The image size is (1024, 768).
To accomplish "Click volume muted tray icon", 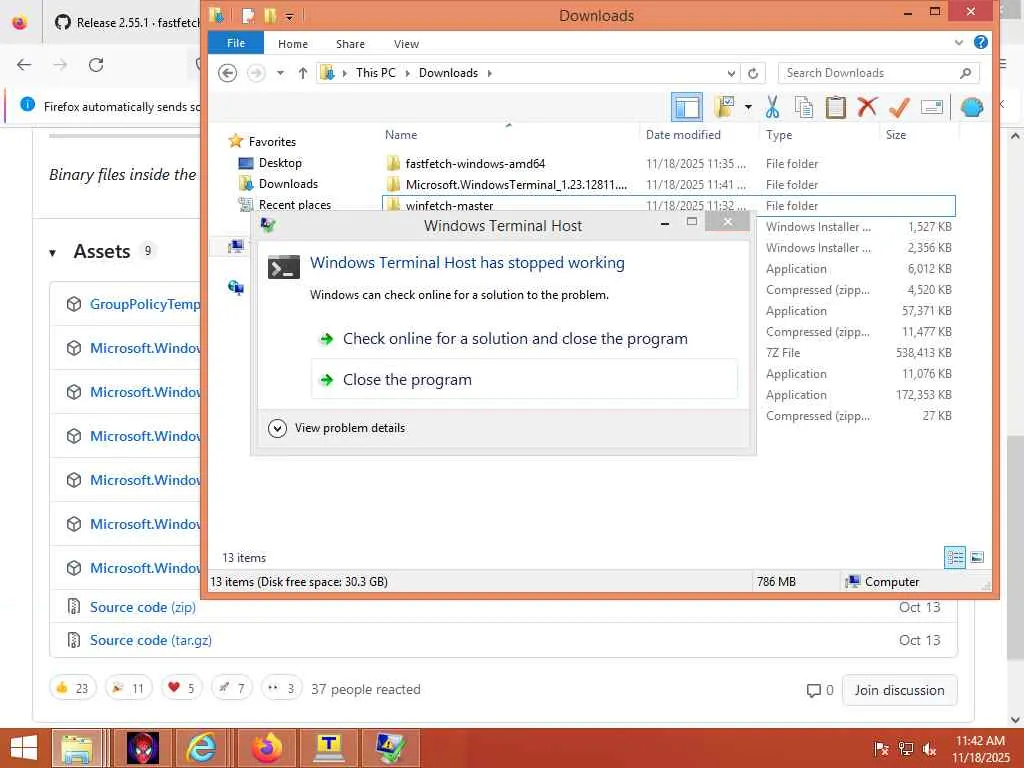I will pos(929,749).
